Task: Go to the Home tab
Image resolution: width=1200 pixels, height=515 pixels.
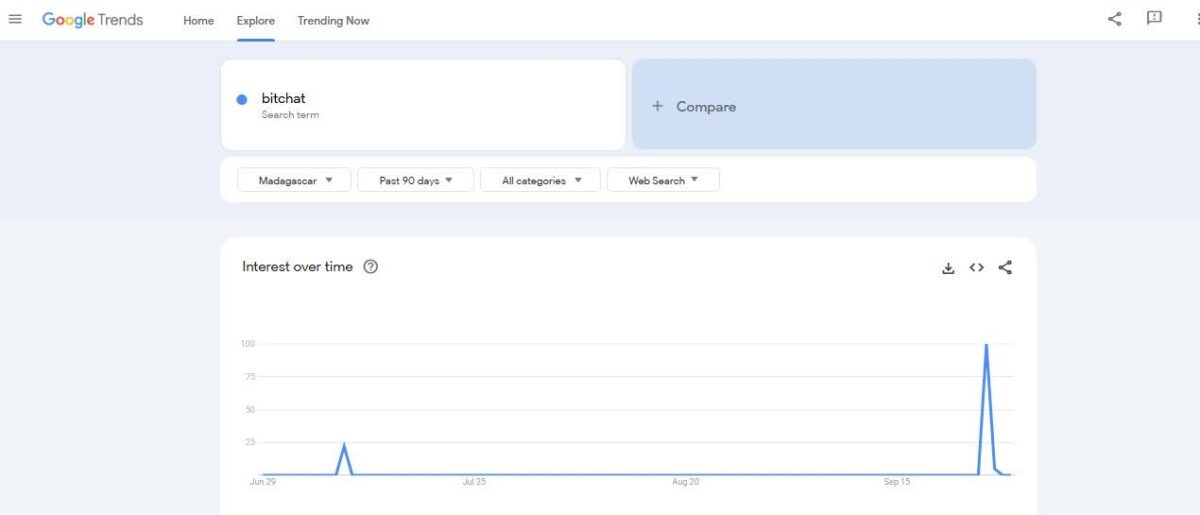Action: tap(198, 20)
